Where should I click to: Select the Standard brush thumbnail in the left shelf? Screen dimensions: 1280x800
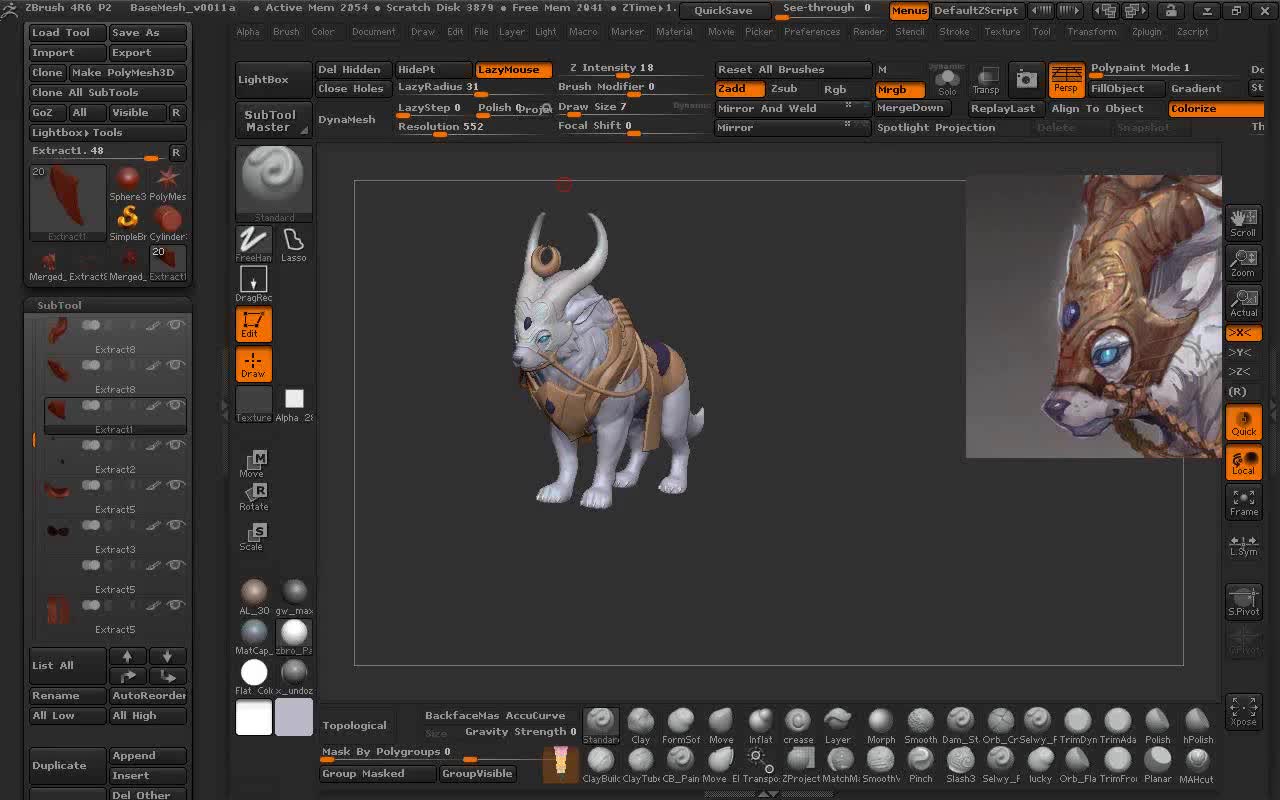coord(274,184)
